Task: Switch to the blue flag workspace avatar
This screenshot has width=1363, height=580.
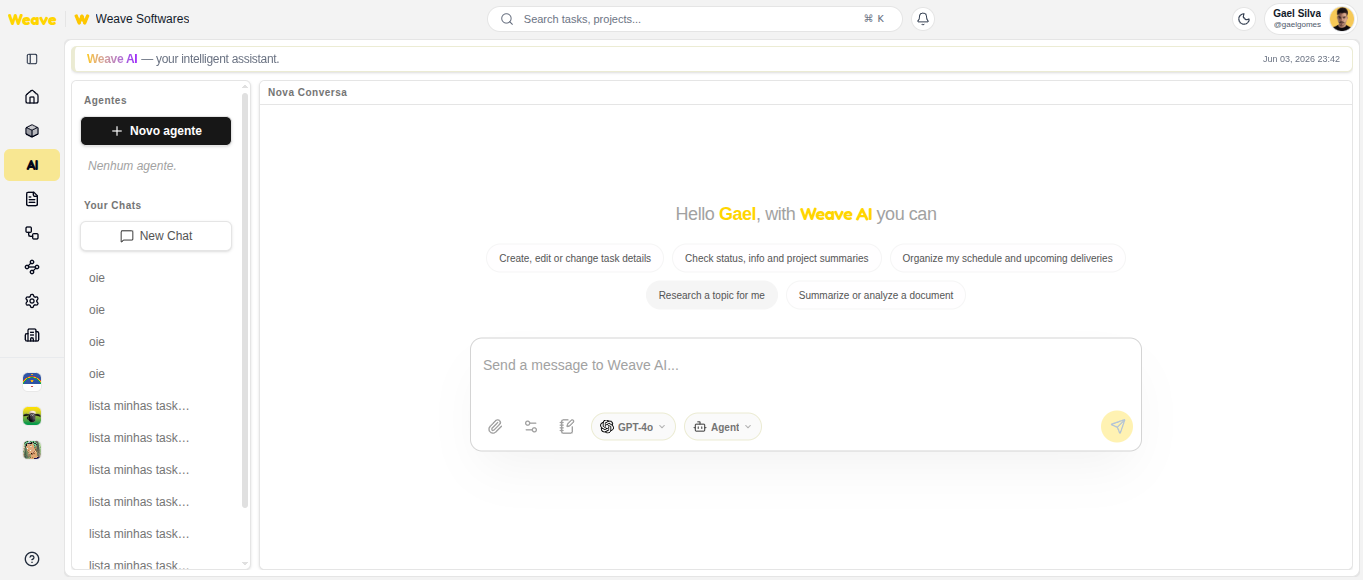Action: [x=32, y=380]
